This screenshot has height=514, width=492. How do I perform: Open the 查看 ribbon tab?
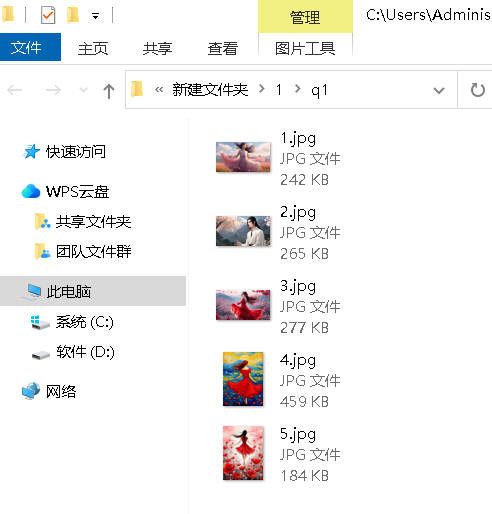pos(223,49)
